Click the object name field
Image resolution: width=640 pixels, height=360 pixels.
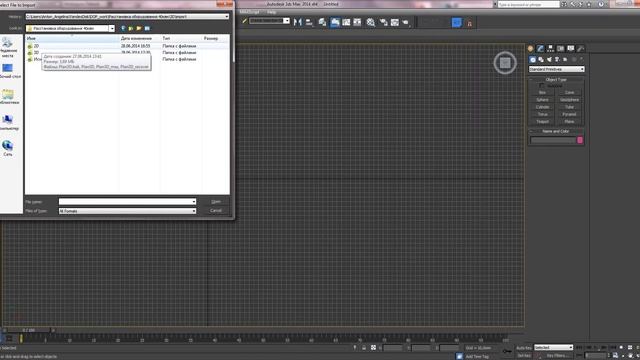553,140
